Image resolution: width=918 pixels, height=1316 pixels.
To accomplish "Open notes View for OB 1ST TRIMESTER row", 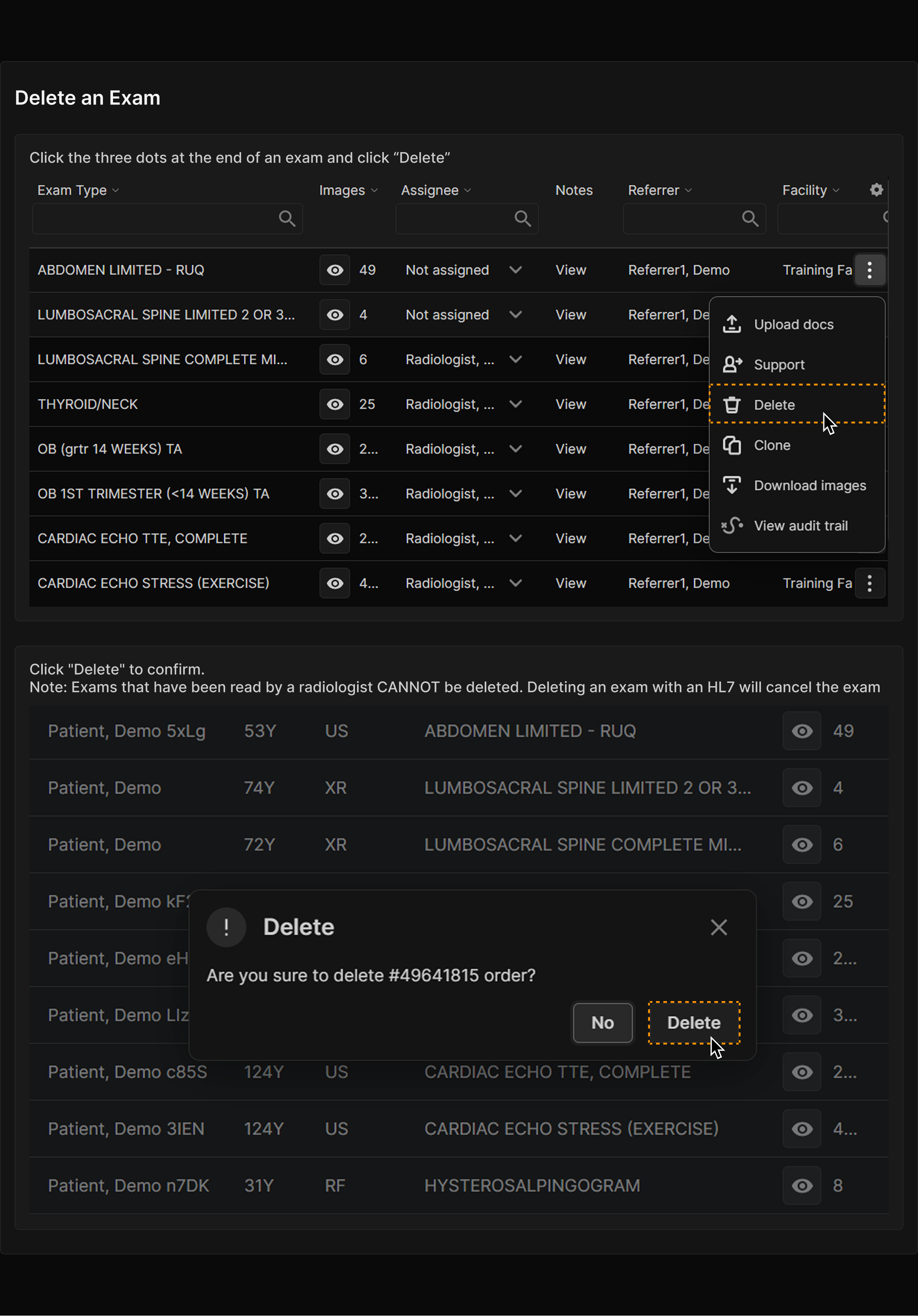I will point(570,494).
